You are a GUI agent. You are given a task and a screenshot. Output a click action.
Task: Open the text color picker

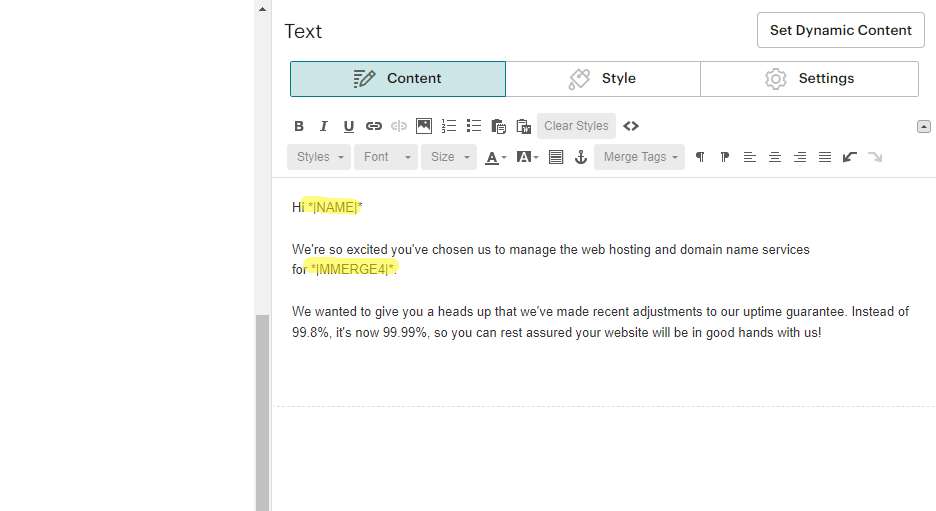495,158
